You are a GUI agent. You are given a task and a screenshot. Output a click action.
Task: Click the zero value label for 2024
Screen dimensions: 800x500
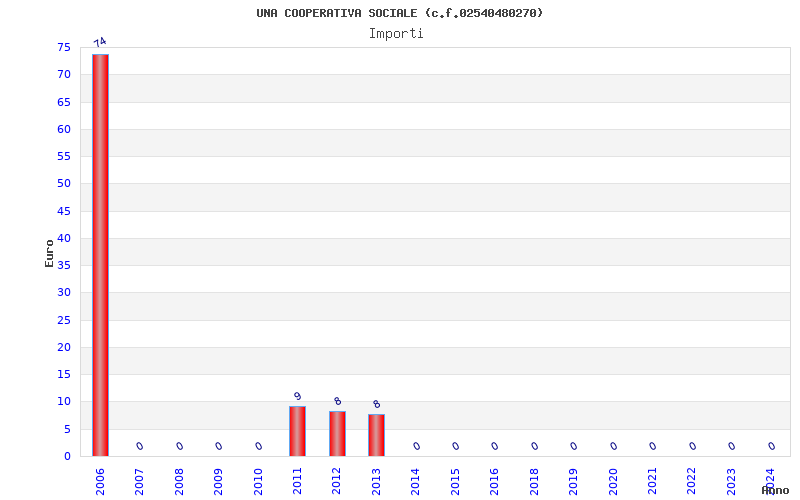771,446
